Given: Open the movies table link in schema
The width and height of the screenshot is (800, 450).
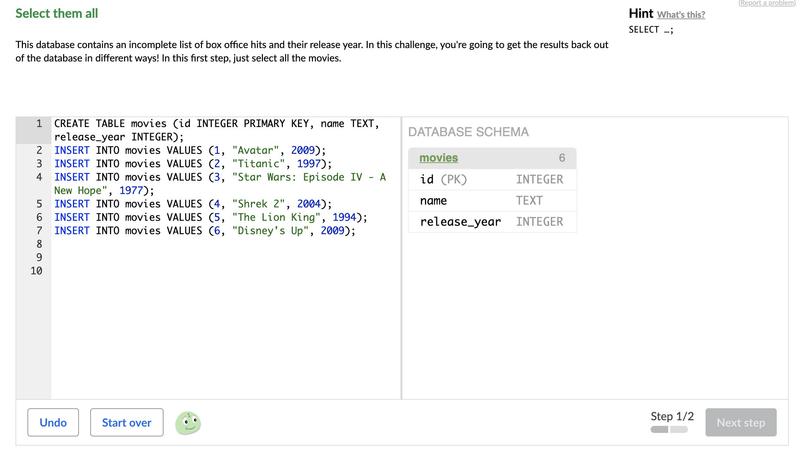Looking at the screenshot, I should pos(438,158).
